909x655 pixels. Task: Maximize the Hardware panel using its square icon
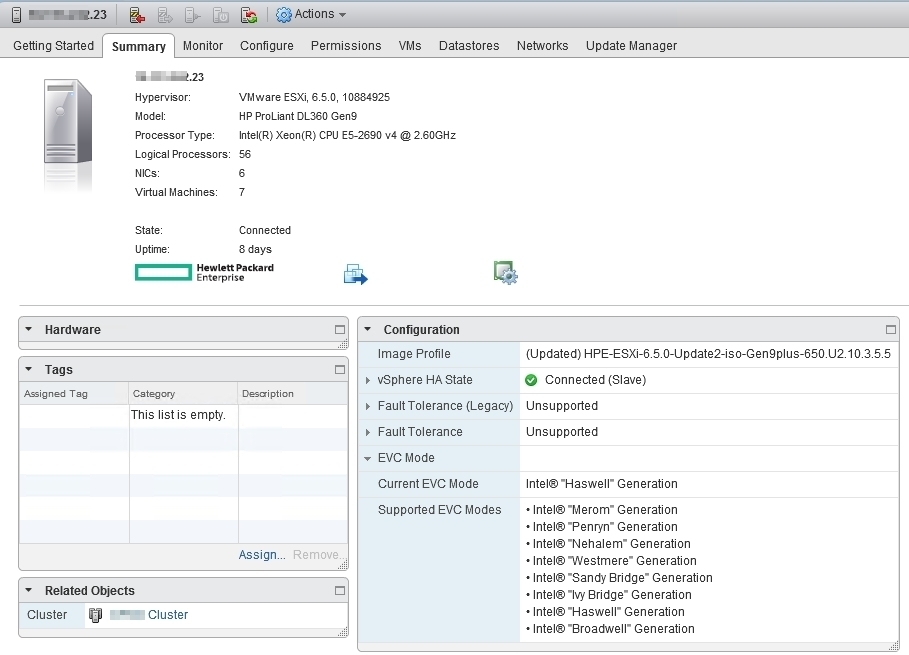tap(340, 330)
